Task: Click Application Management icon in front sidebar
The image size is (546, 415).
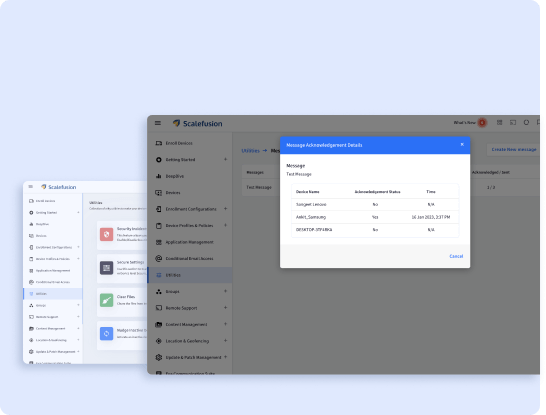Action: pyautogui.click(x=159, y=242)
